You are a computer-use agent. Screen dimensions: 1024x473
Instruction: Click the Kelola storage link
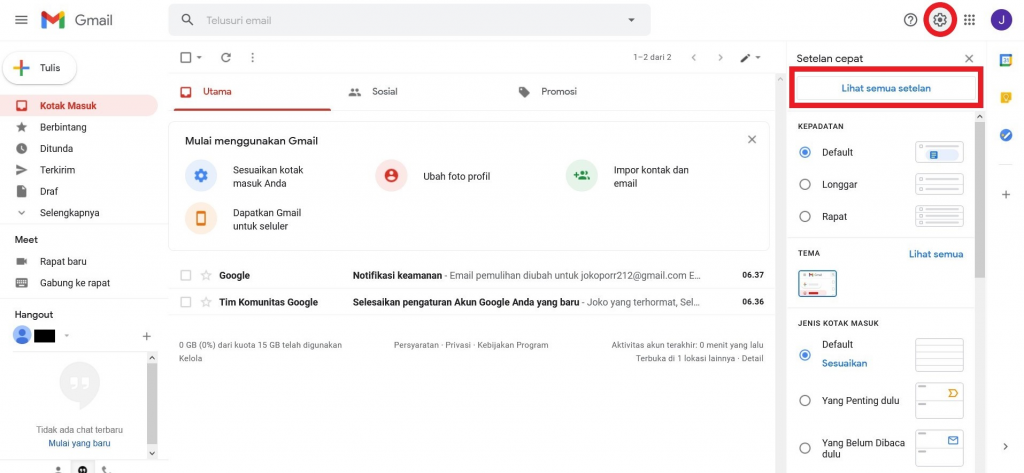190,359
